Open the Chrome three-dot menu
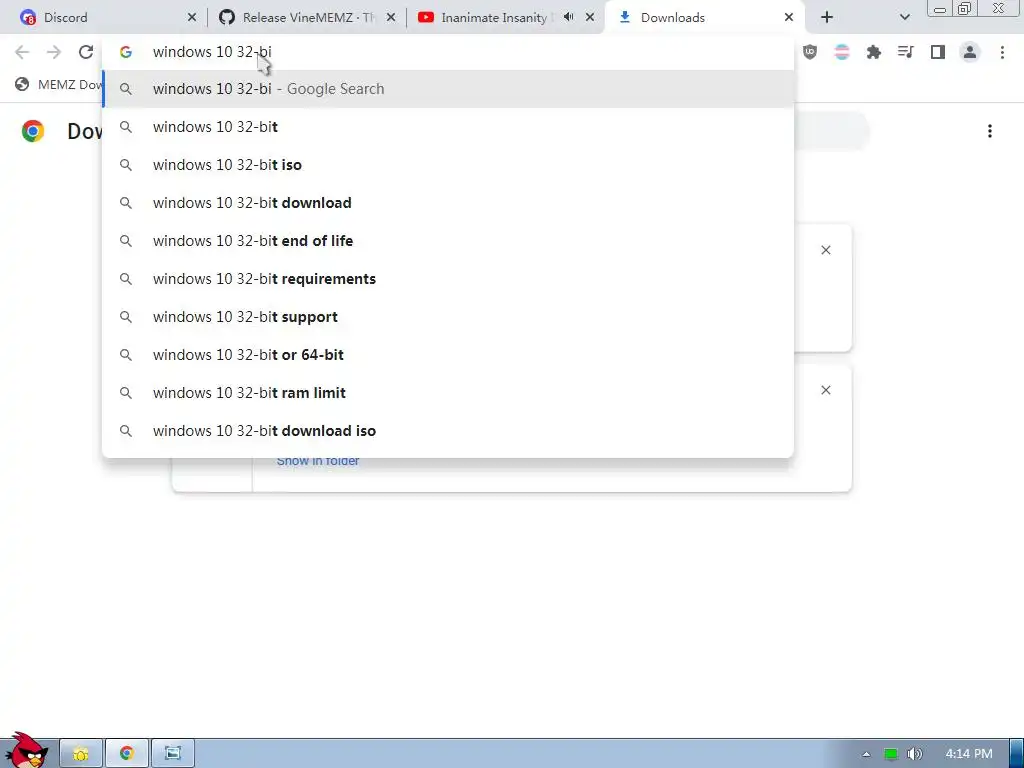Screen dimensions: 1024x768 (1002, 52)
